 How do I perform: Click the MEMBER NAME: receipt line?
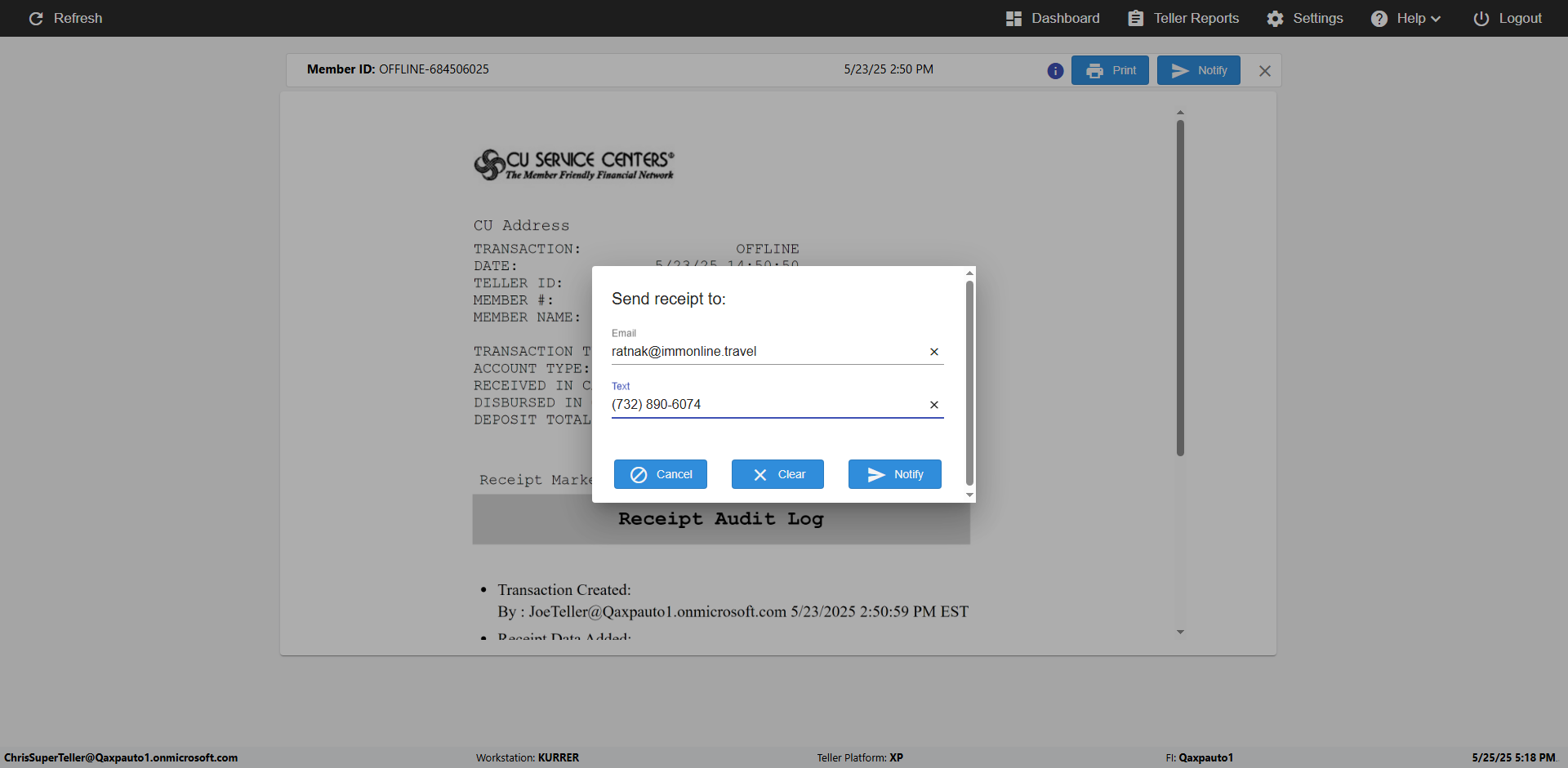point(528,317)
